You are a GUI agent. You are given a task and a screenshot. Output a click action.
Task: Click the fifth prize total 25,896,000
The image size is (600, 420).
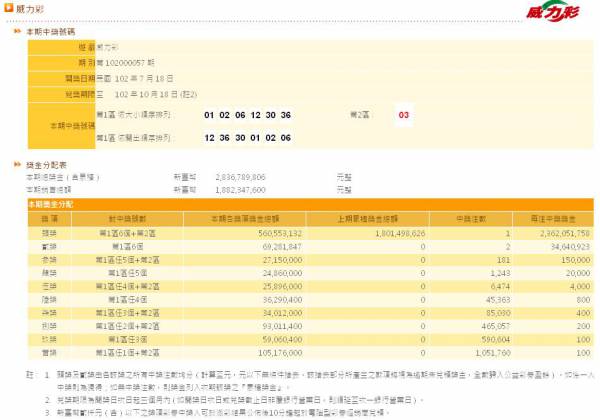pyautogui.click(x=282, y=287)
